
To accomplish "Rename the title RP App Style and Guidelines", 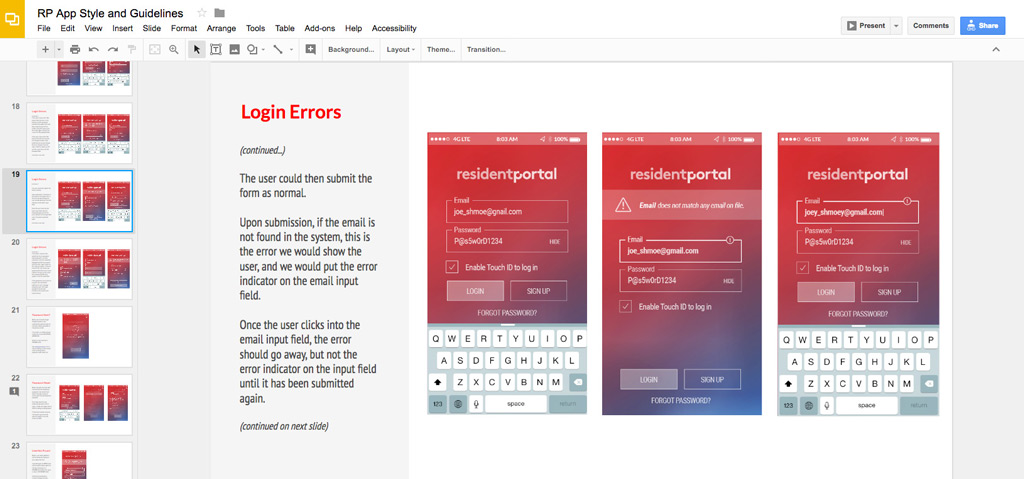I will [110, 13].
